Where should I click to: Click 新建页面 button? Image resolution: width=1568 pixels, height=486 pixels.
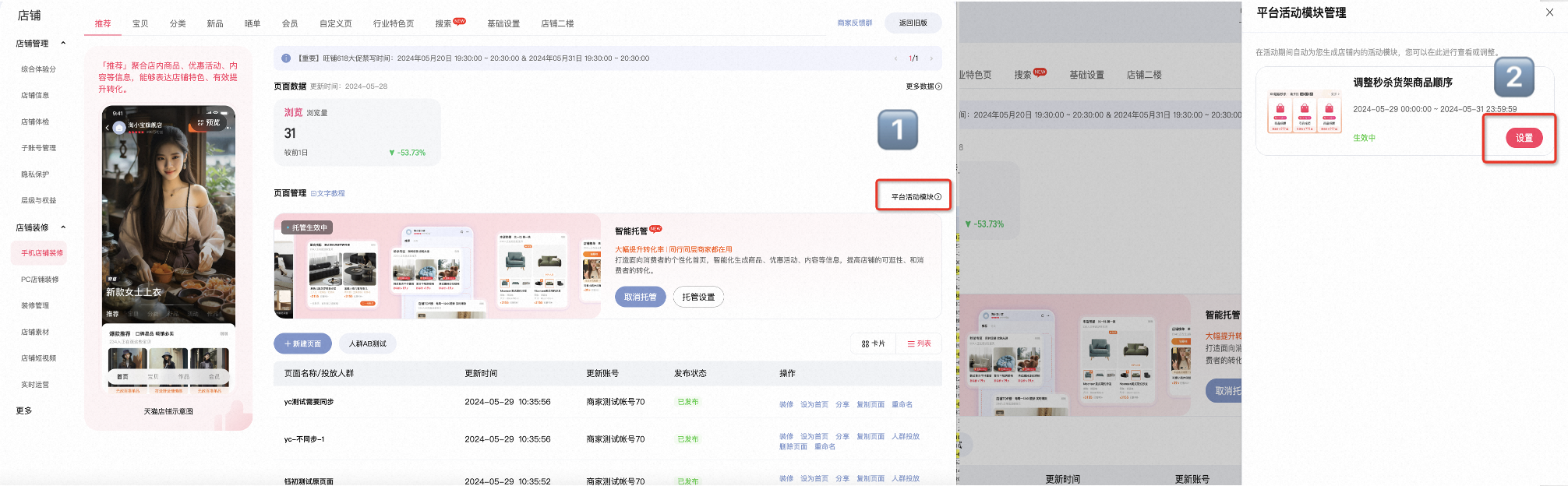coord(302,343)
